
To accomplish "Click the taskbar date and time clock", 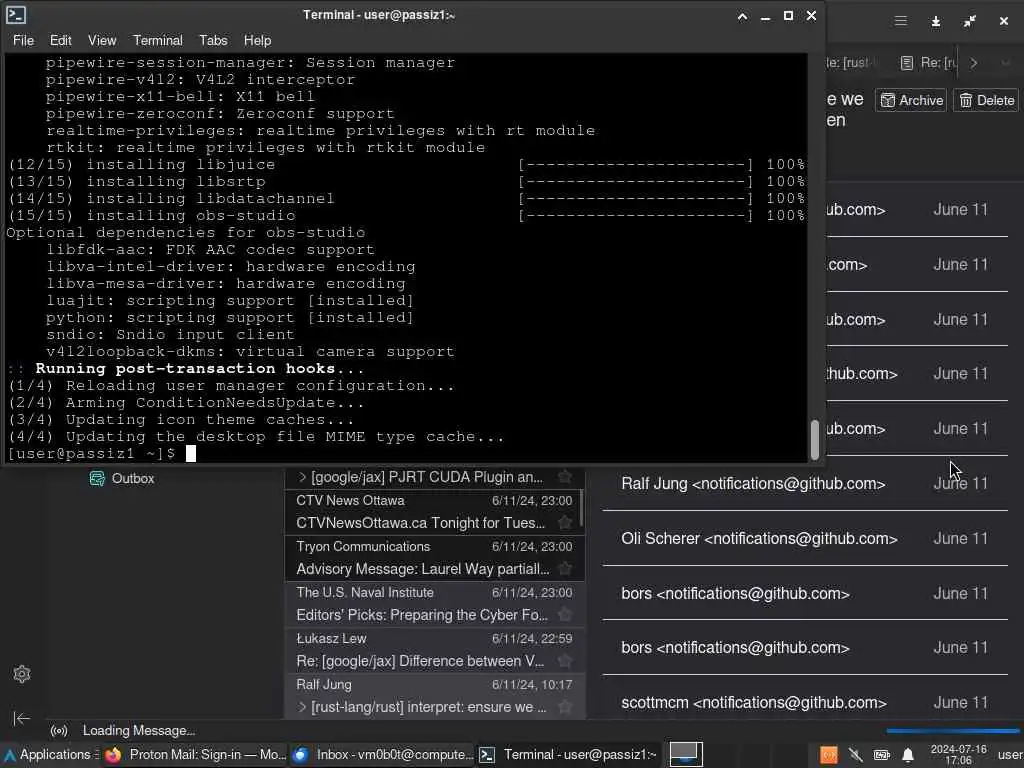I will pyautogui.click(x=958, y=754).
